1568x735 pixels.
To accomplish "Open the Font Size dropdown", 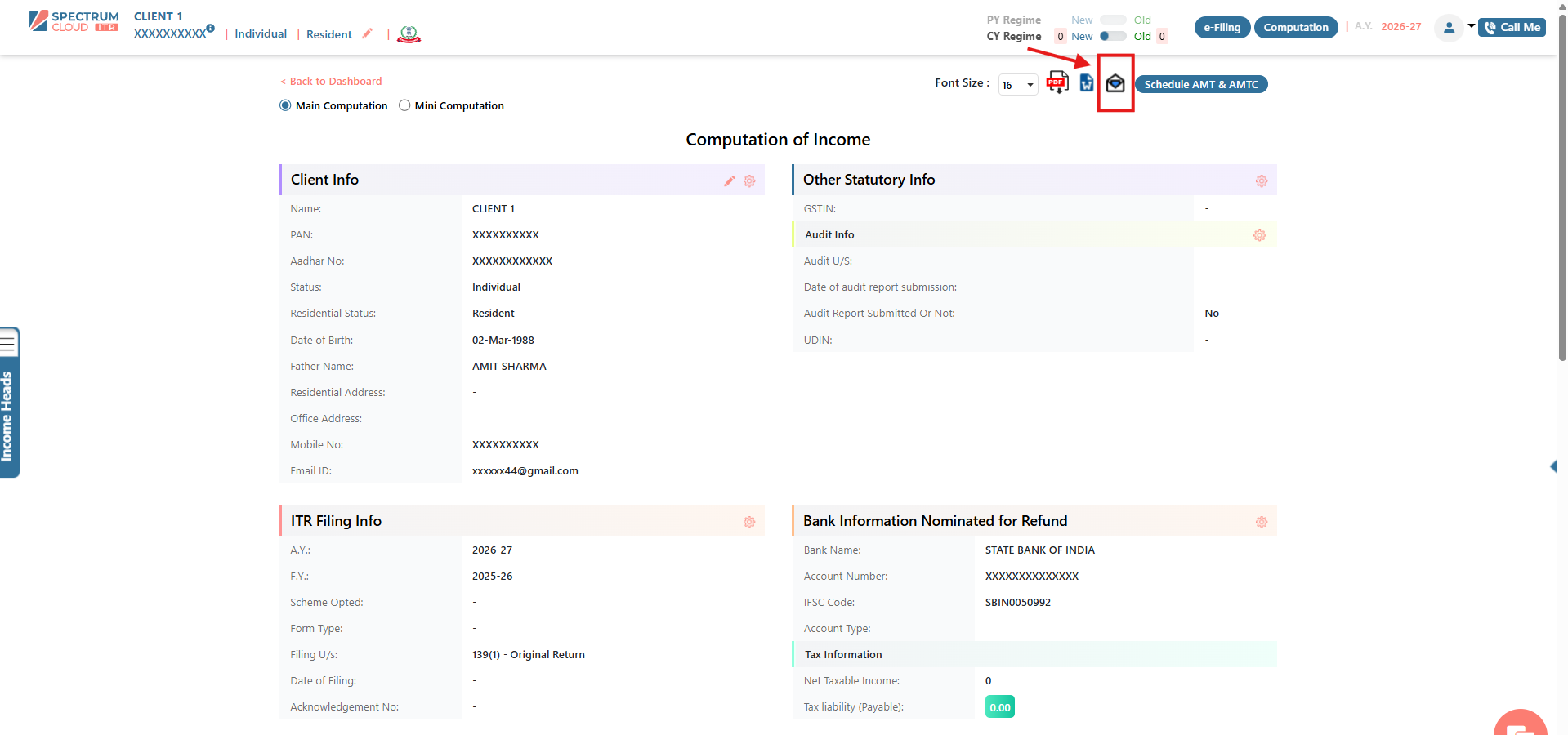I will [x=1018, y=85].
